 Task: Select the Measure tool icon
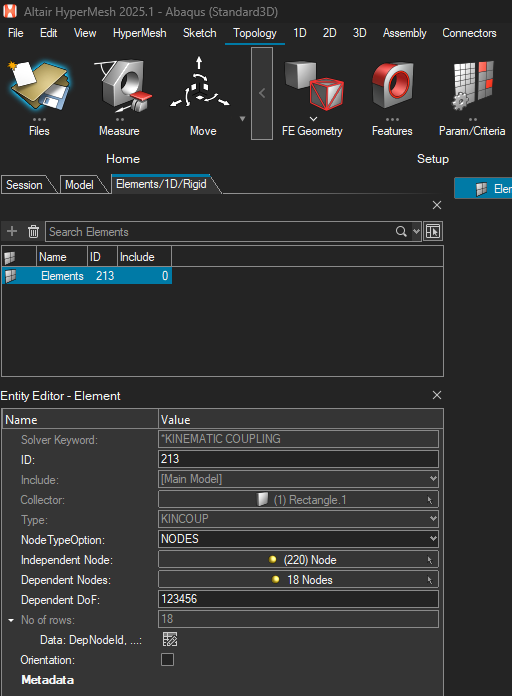tap(123, 86)
